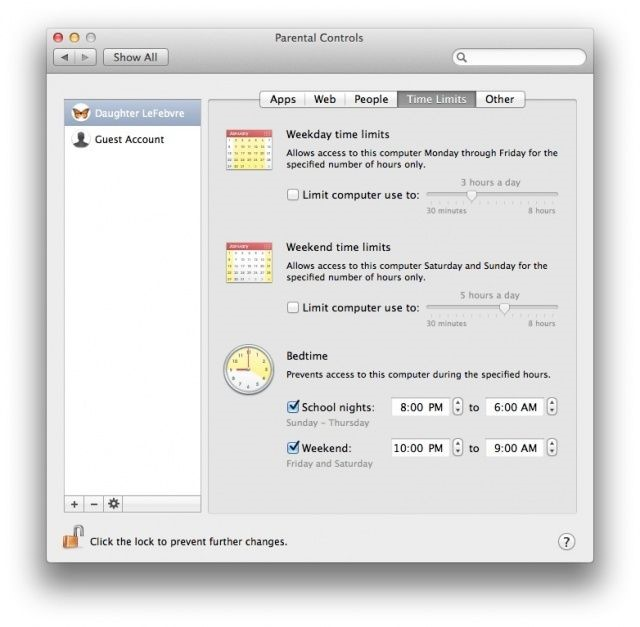Select Daughter LeFebvre account
Screen dimensions: 640x627
pyautogui.click(x=132, y=114)
